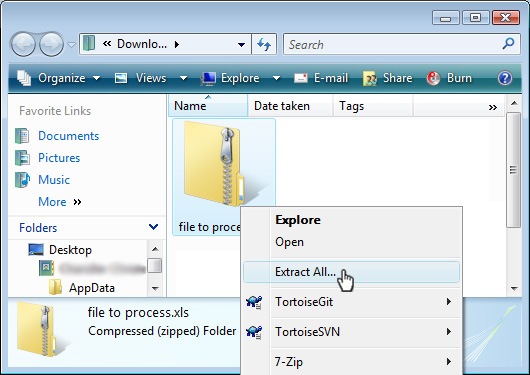Image resolution: width=530 pixels, height=375 pixels.
Task: Click the TortoiseSVN turtle icon
Action: [x=254, y=332]
